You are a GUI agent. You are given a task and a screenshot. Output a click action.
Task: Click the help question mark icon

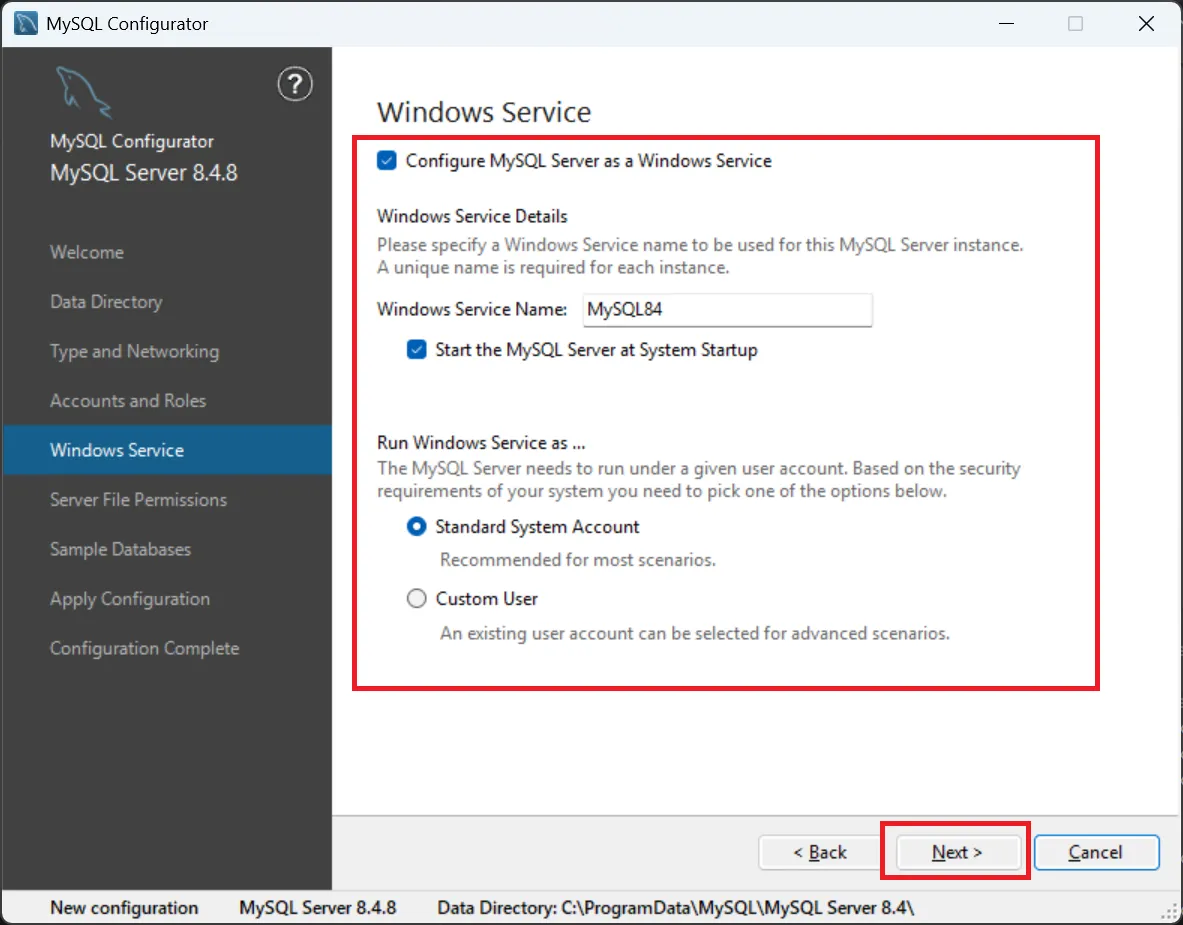coord(294,85)
